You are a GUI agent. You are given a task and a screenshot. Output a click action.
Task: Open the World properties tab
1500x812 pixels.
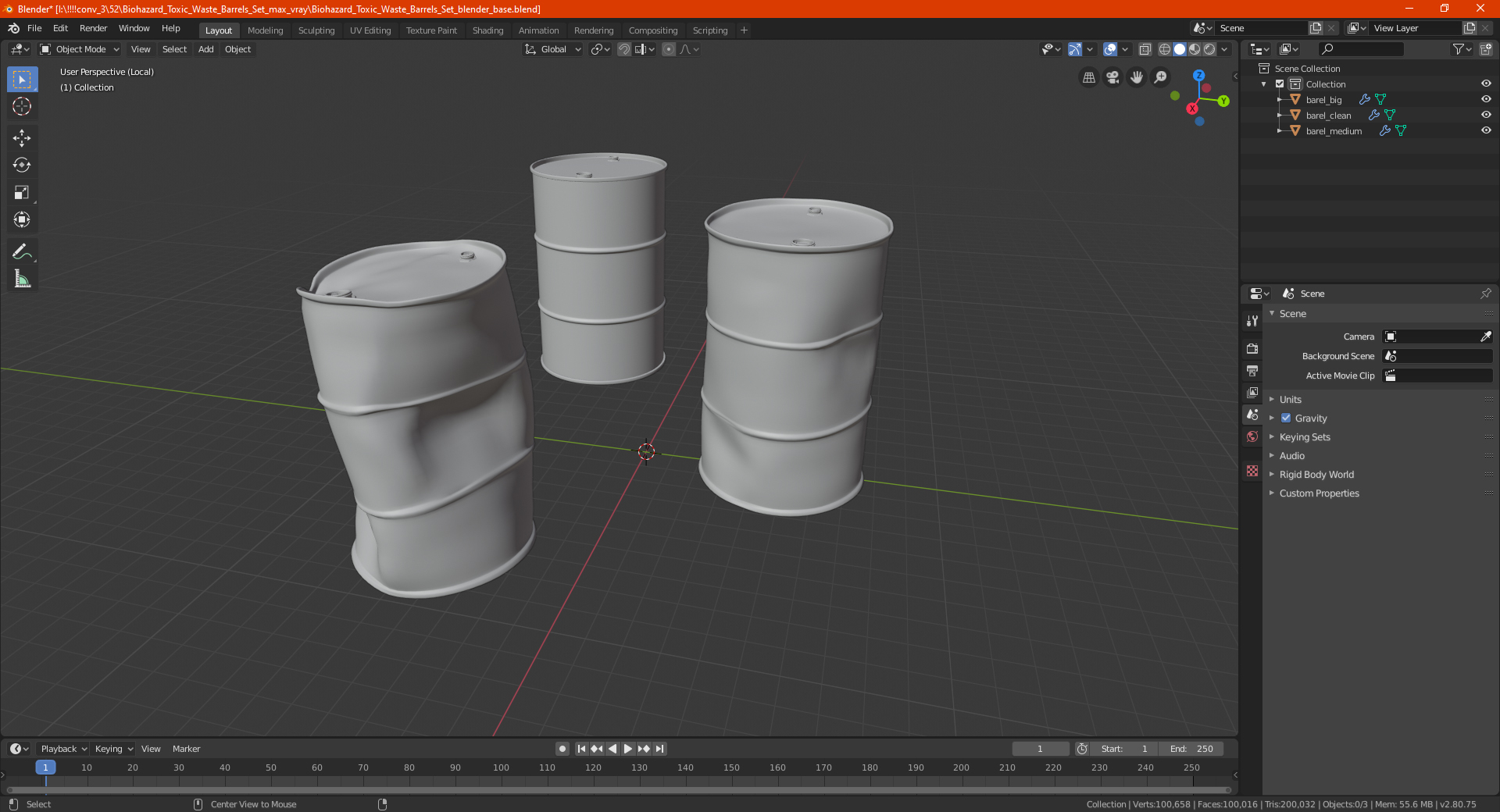pyautogui.click(x=1252, y=436)
